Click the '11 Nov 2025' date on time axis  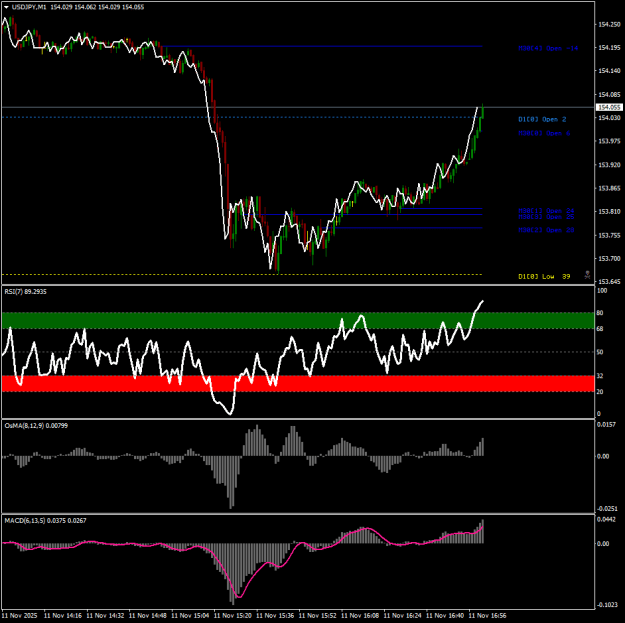[x=20, y=616]
